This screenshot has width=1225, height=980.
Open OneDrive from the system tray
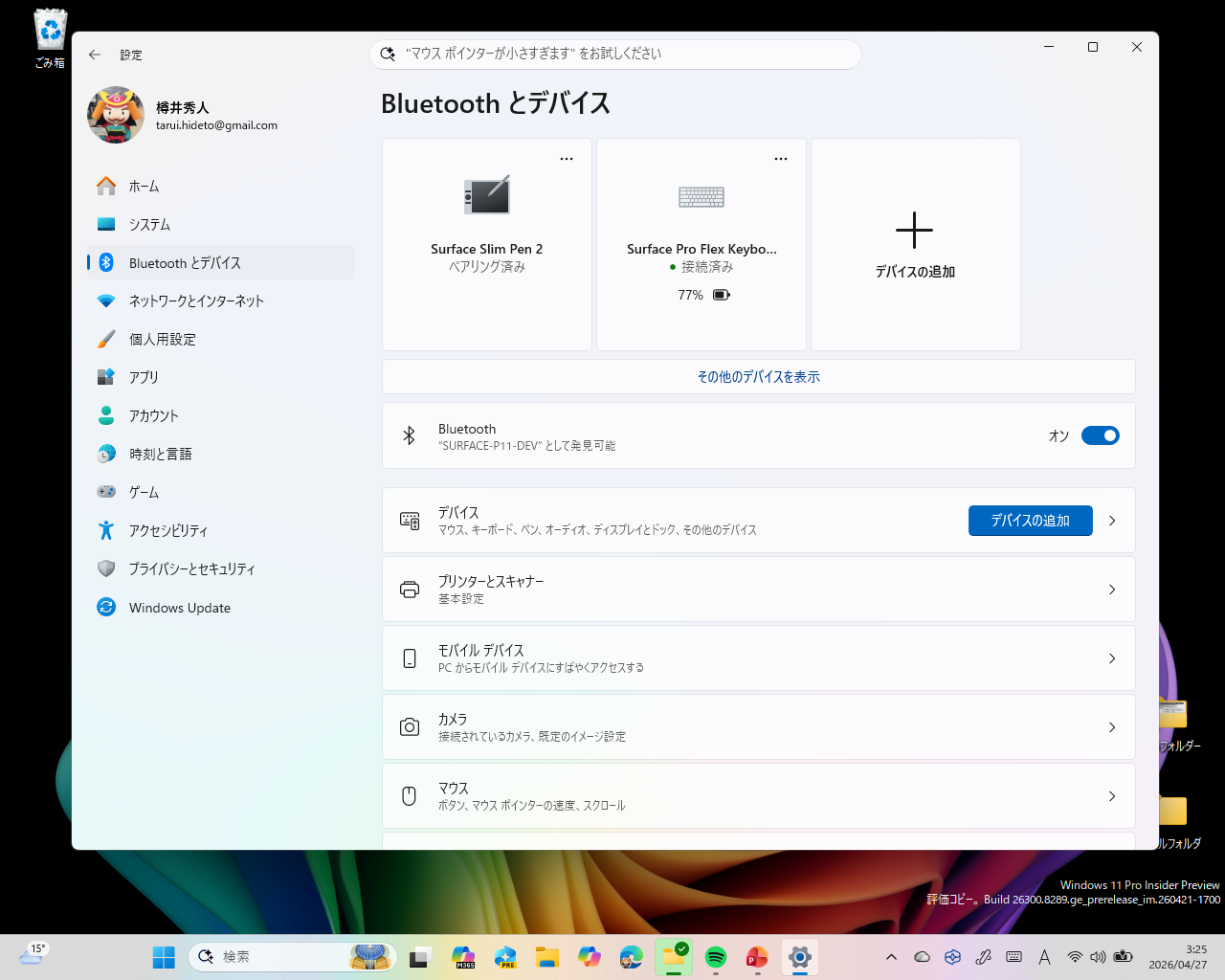922,956
